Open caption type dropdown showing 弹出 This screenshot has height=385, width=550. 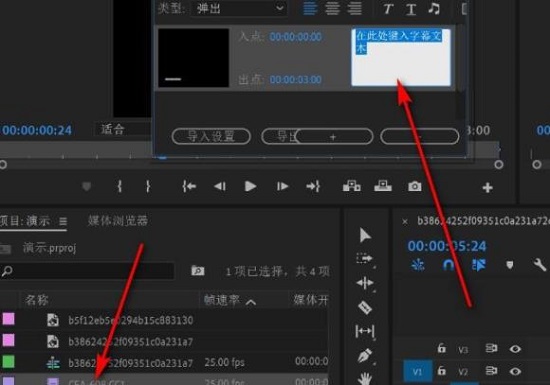240,8
